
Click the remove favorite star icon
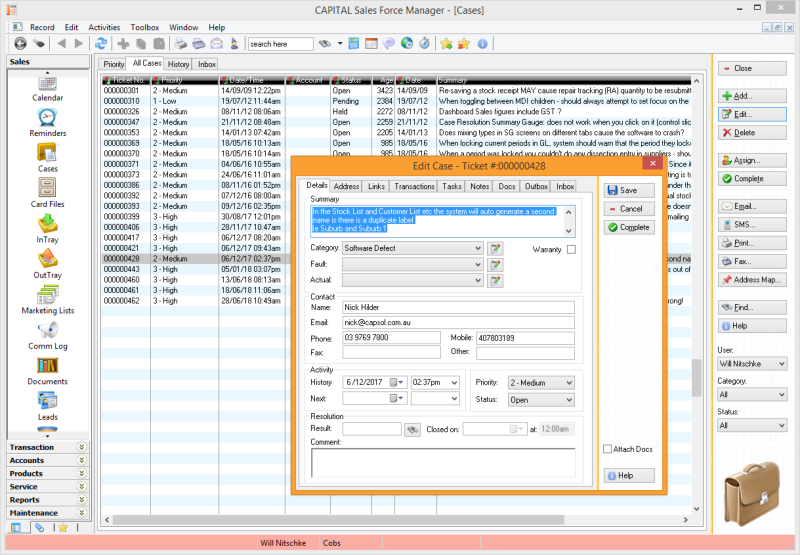point(464,44)
